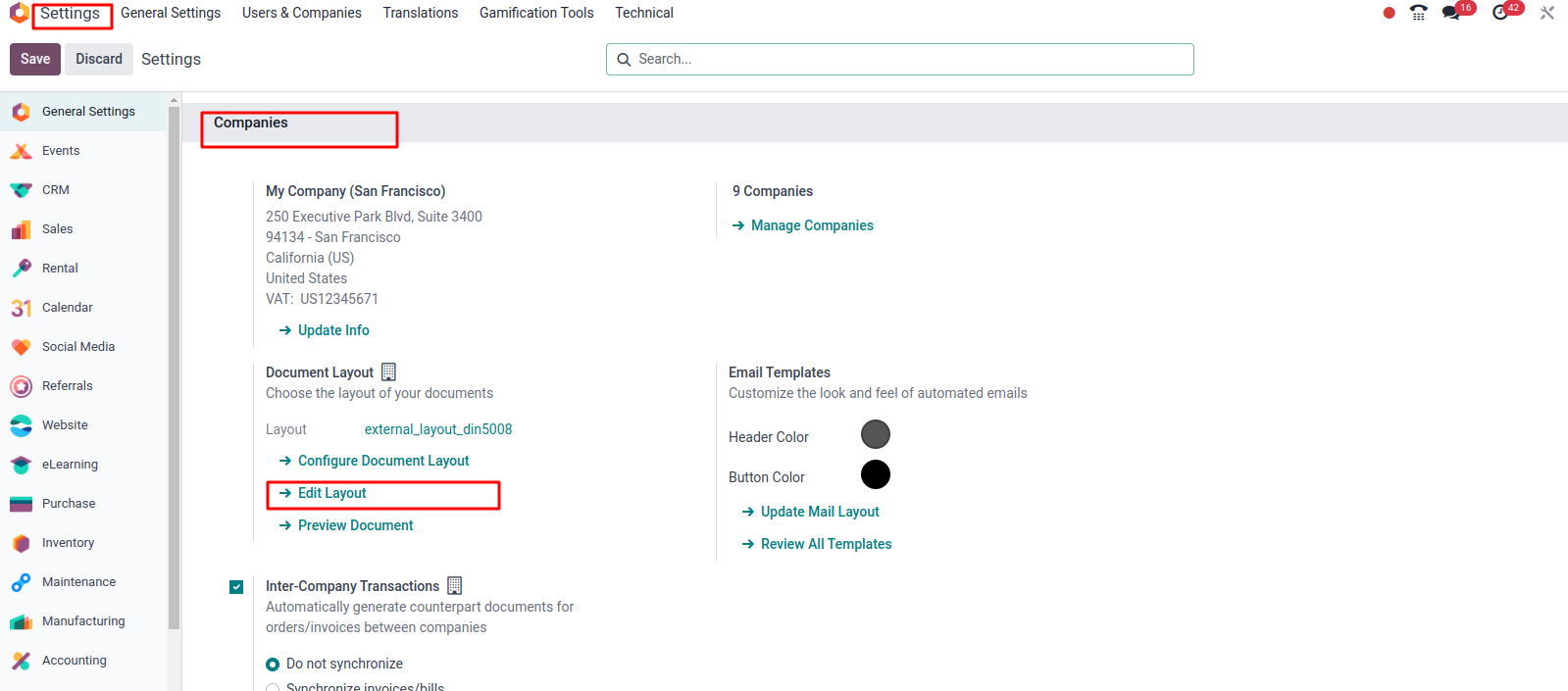This screenshot has height=691, width=1568.
Task: Open the Technical menu
Action: (644, 13)
